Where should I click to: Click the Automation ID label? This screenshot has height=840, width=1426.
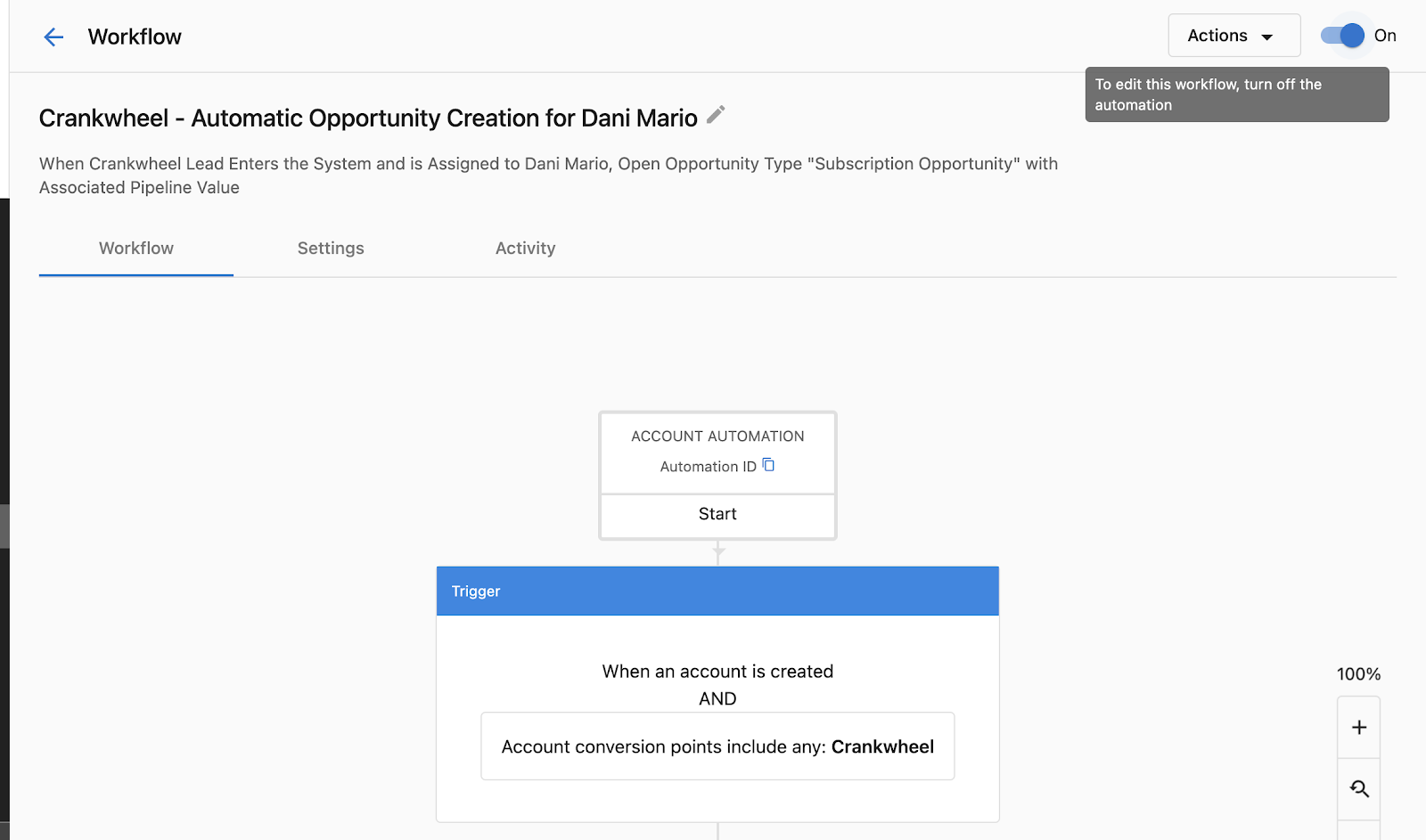tap(708, 467)
